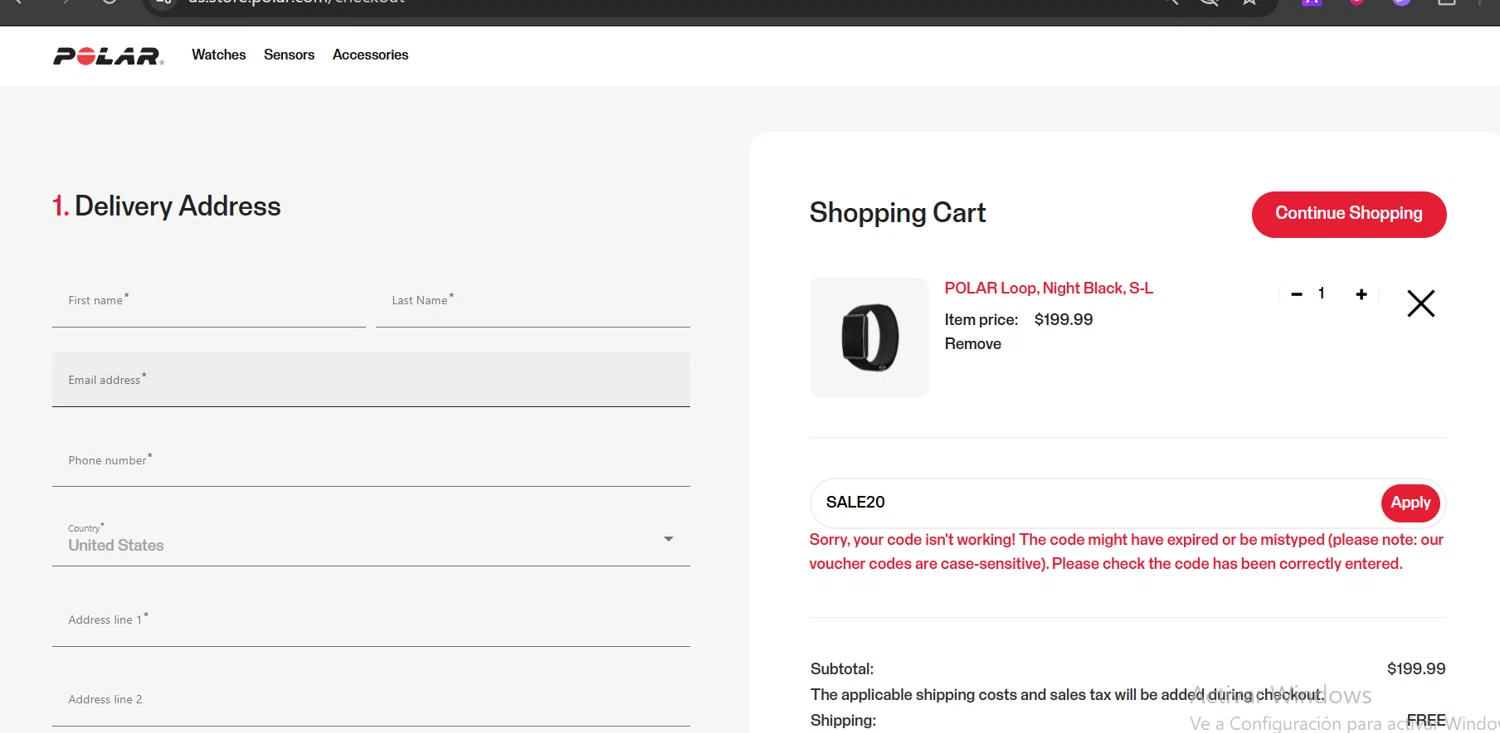The width and height of the screenshot is (1500, 733).
Task: Decrease quantity with the minus icon
Action: 1297,294
